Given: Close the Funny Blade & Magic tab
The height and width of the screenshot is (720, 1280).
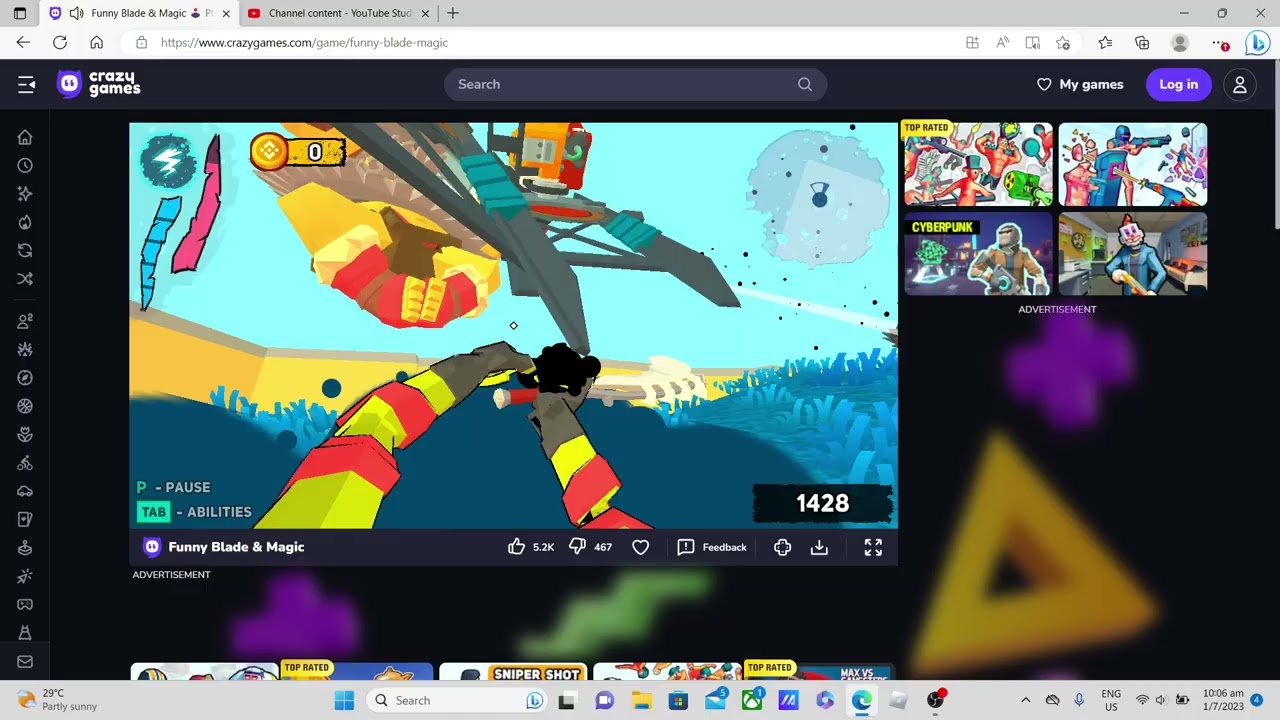Looking at the screenshot, I should 226,14.
